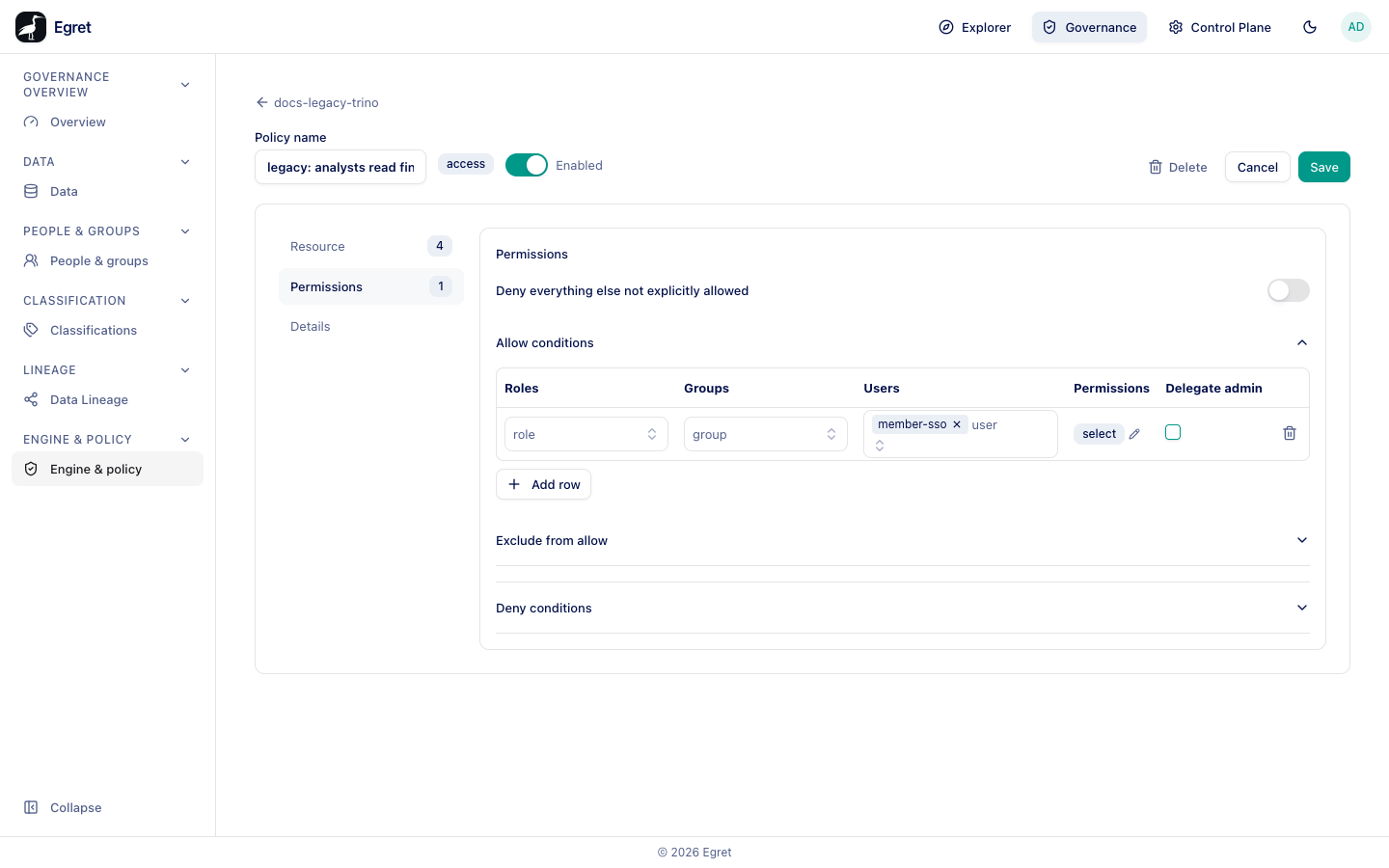Open Data Lineage page
Viewport: 1389px width, 868px height.
(x=107, y=400)
